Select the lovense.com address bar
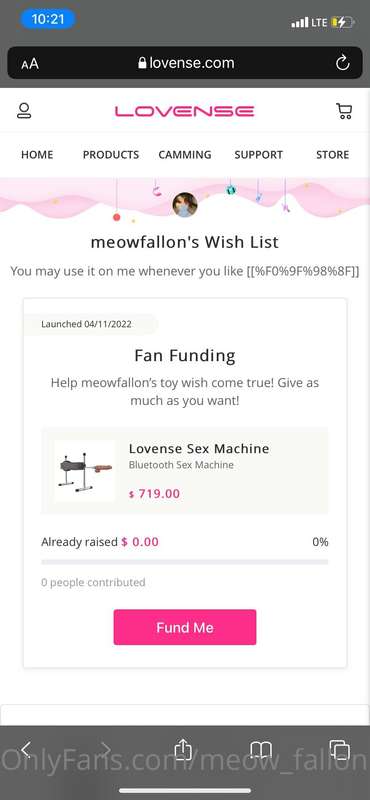 (185, 63)
